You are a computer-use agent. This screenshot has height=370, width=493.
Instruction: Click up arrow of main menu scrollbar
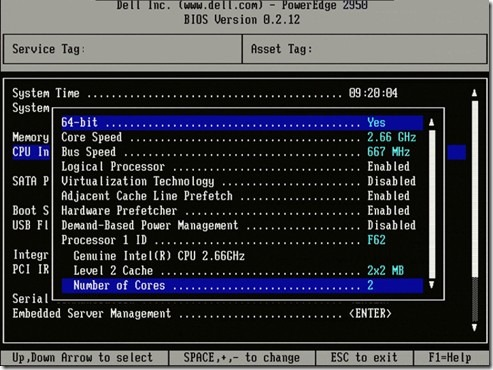[474, 93]
